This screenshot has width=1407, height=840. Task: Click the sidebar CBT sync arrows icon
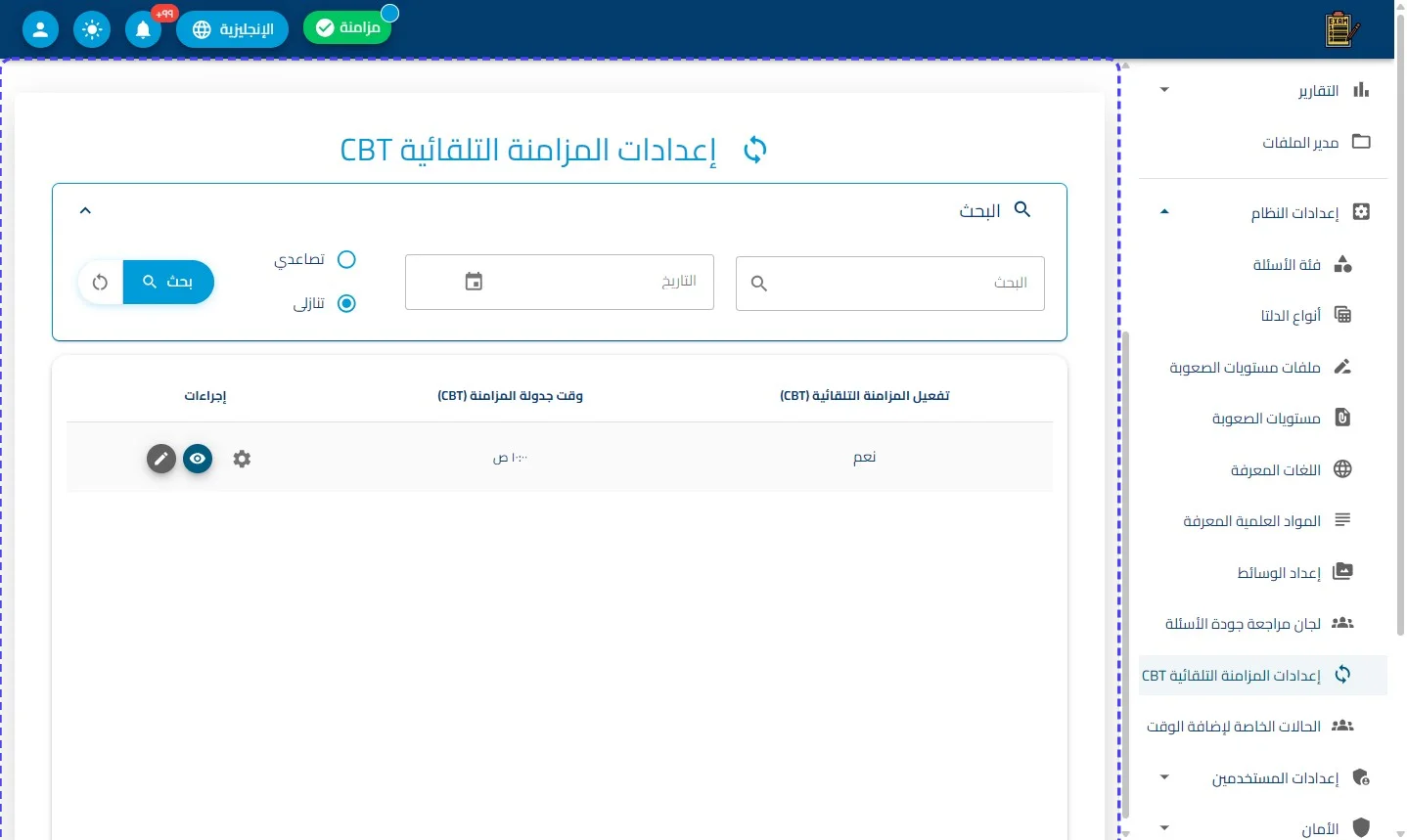[x=1342, y=675]
